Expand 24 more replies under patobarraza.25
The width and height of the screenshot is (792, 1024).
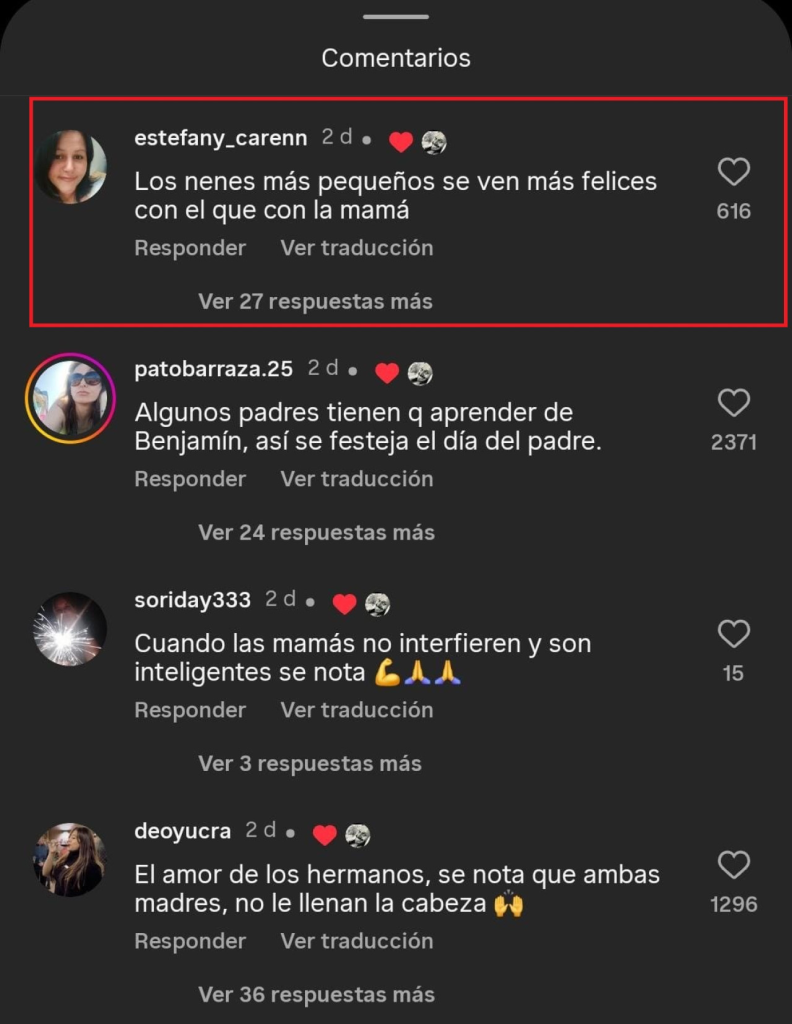tap(316, 532)
